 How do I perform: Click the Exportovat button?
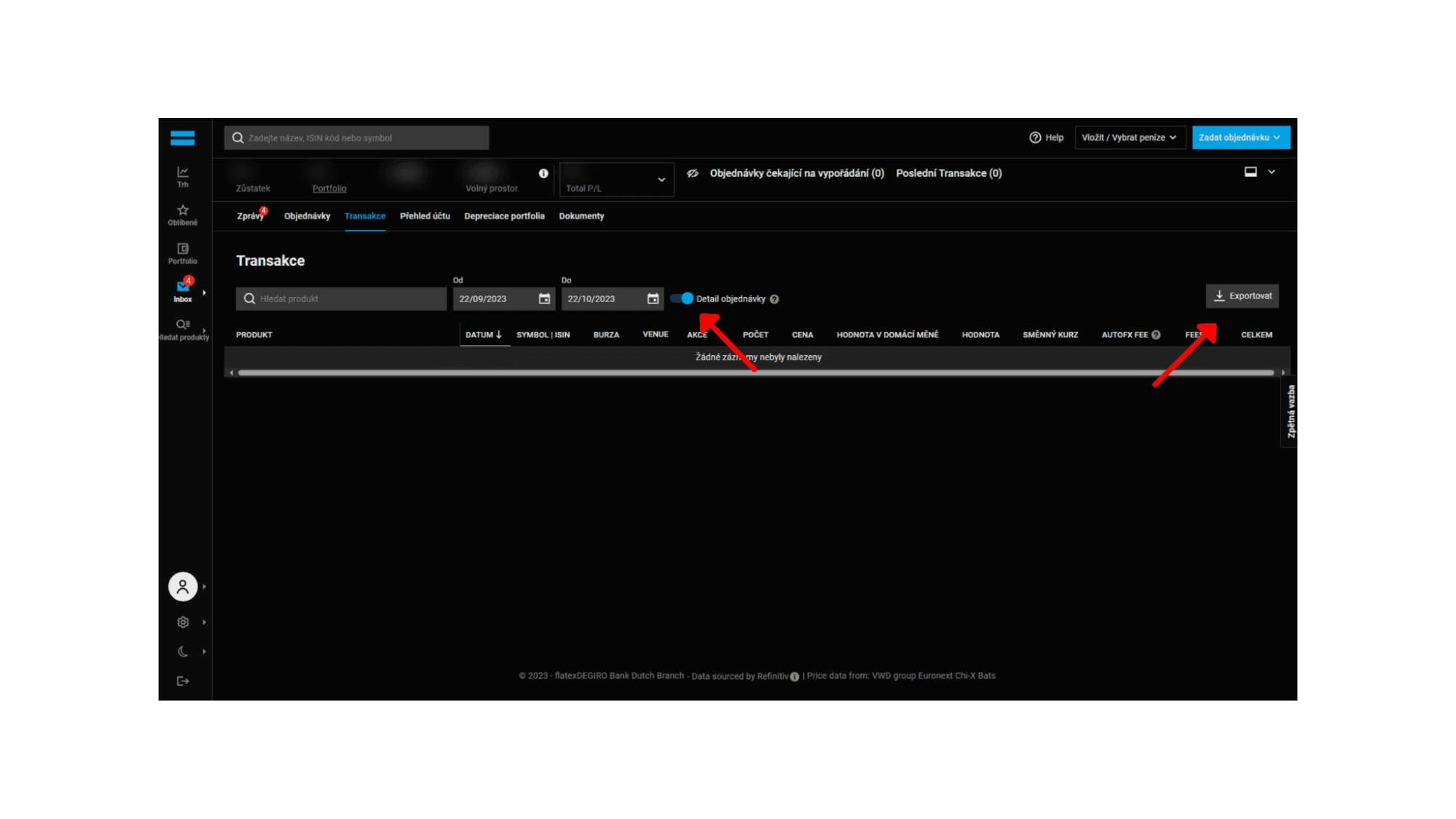pyautogui.click(x=1242, y=296)
